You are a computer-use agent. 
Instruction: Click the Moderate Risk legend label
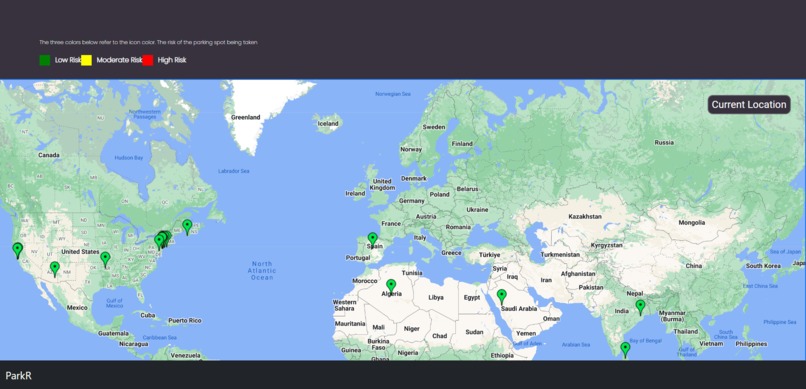pos(119,60)
